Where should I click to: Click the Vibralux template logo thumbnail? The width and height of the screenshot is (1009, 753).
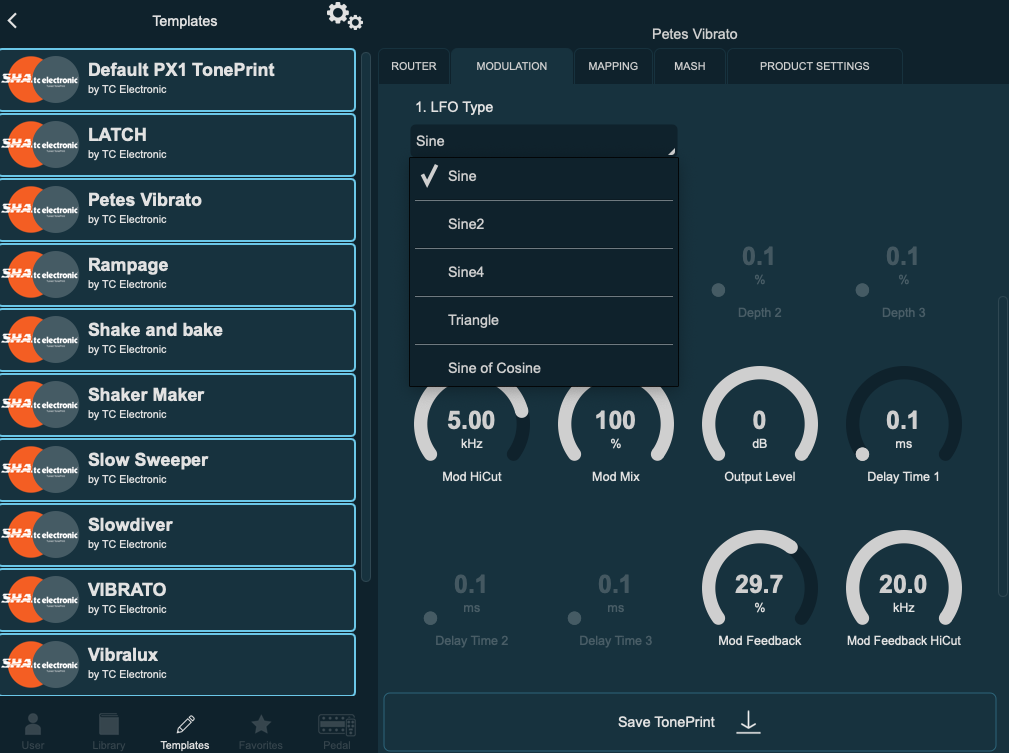click(41, 665)
